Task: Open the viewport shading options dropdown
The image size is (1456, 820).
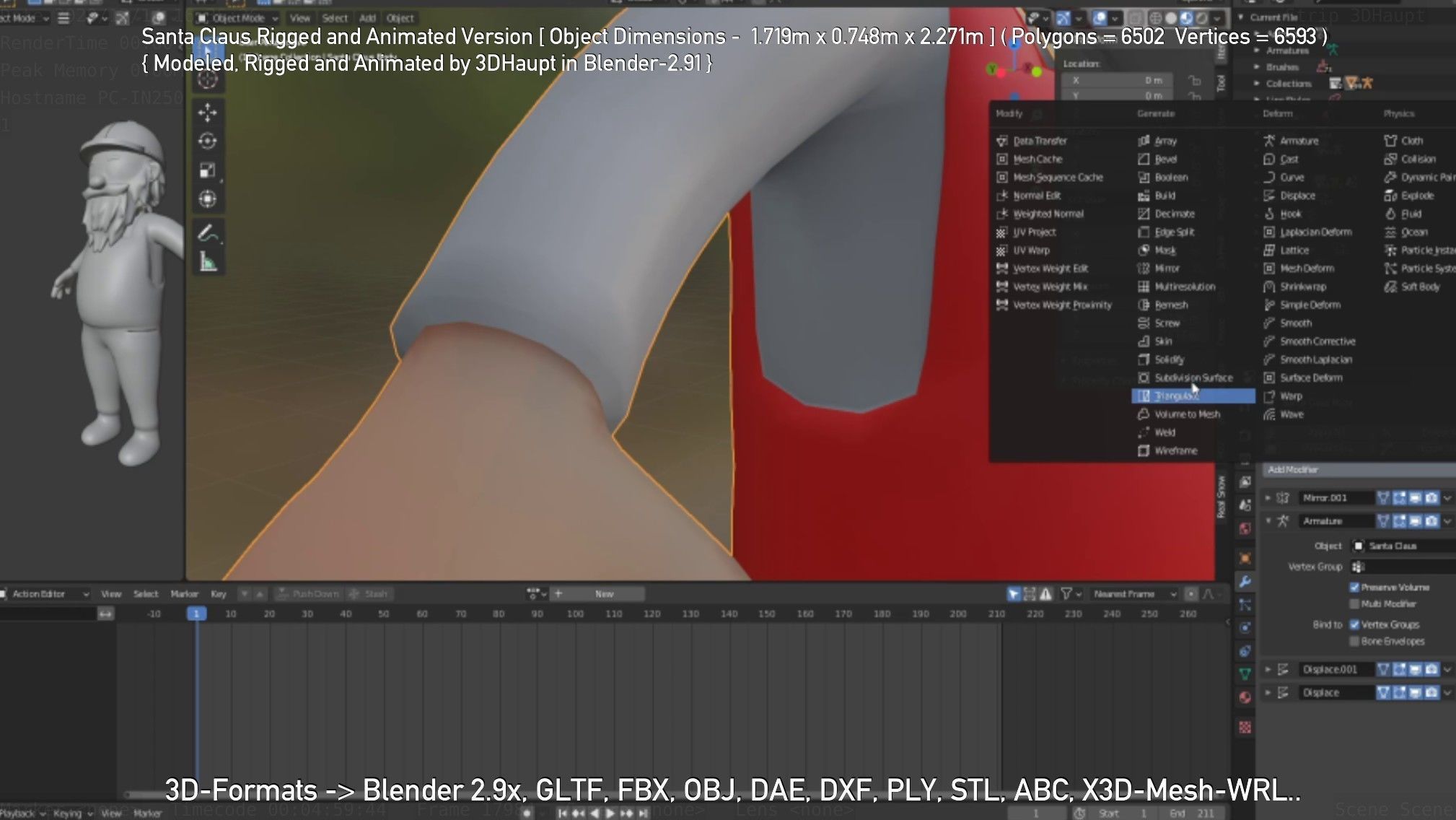Action: tap(1219, 18)
